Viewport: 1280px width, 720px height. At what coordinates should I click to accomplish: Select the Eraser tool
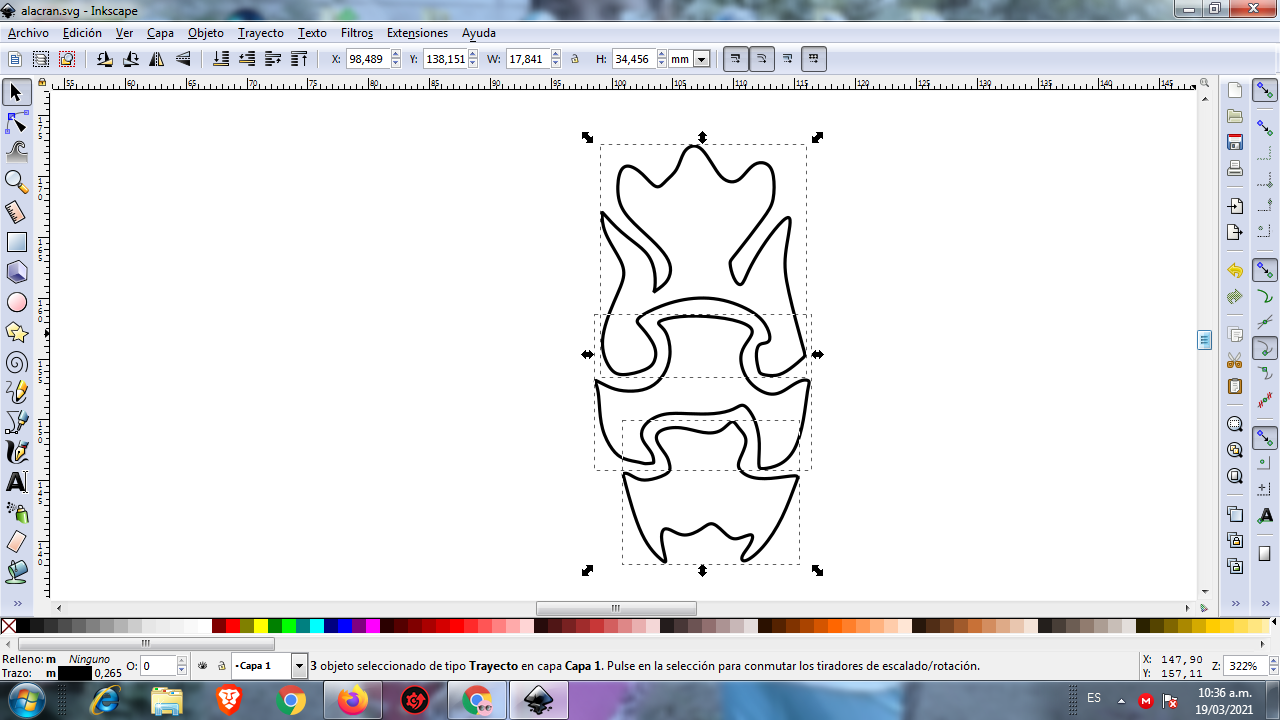(16, 542)
